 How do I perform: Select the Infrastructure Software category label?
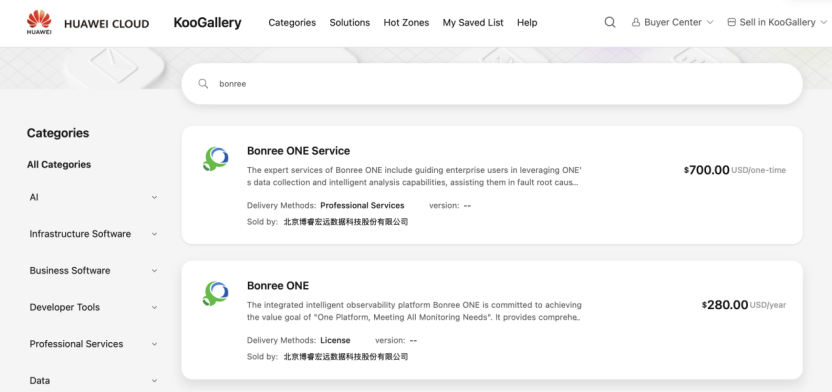pyautogui.click(x=80, y=234)
